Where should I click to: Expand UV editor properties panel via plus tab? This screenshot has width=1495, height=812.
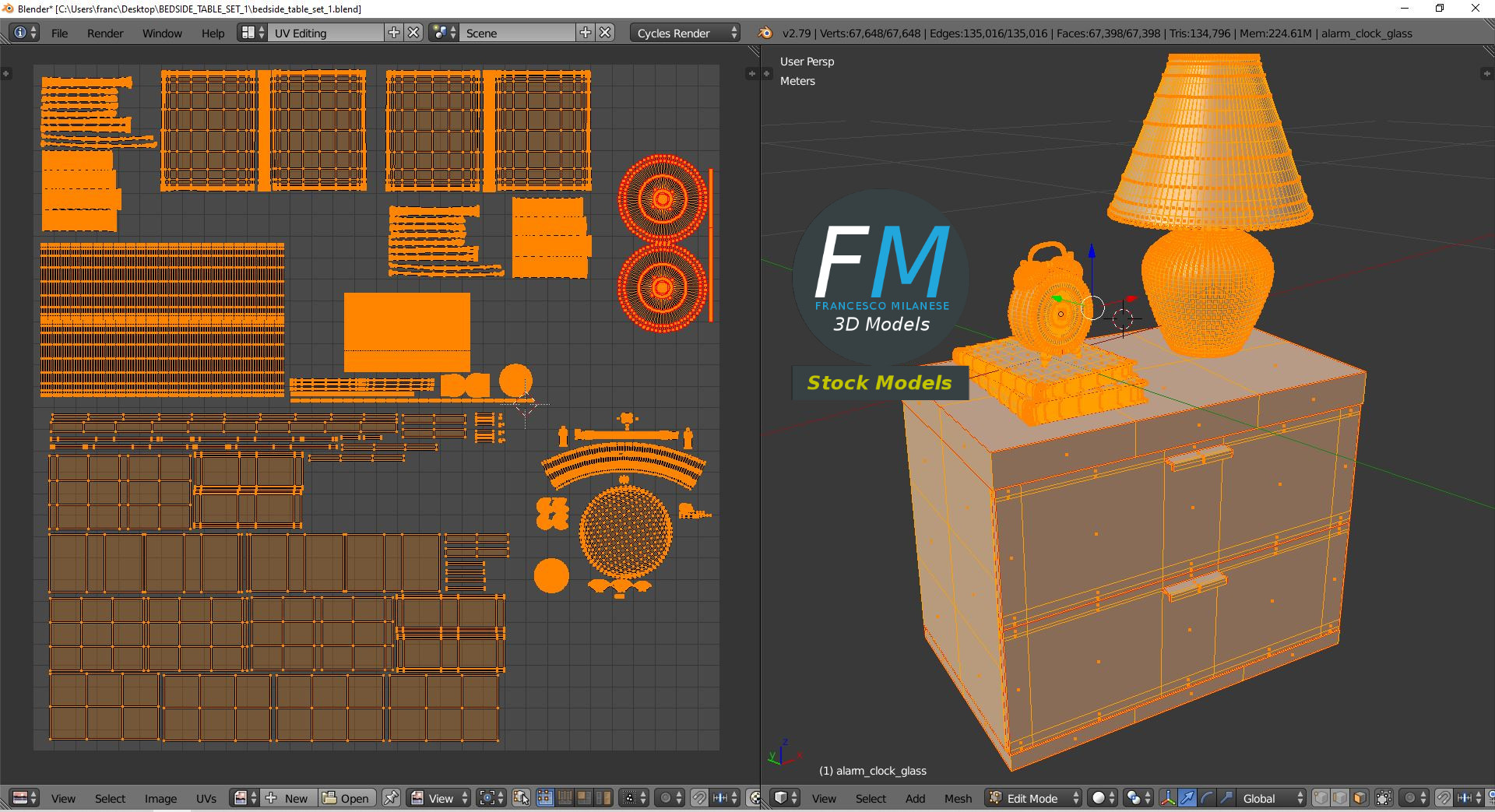(x=752, y=73)
